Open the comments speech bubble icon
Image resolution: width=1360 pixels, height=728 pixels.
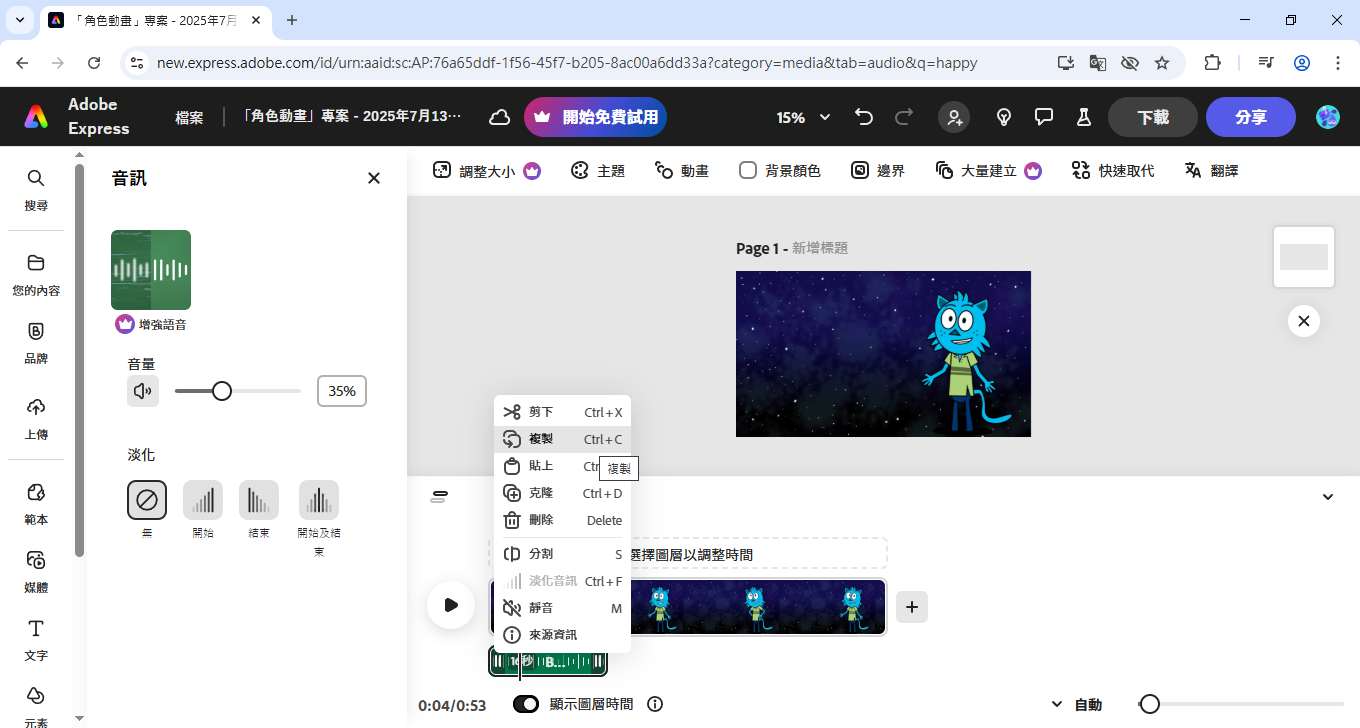(x=1044, y=117)
